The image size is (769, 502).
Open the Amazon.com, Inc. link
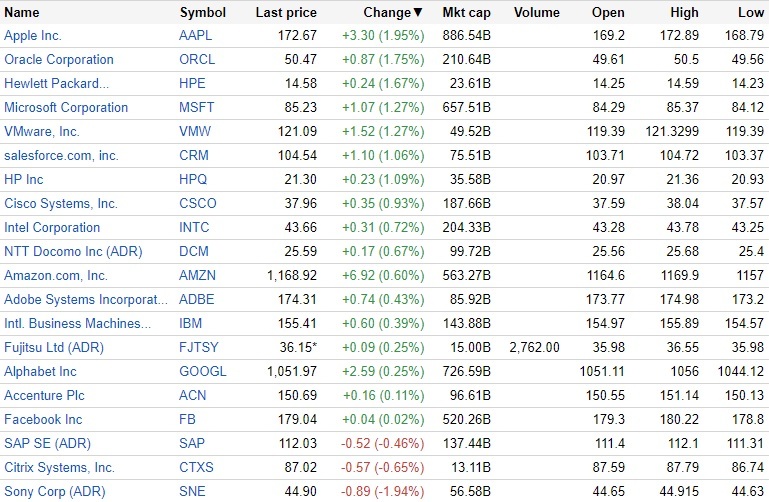[56, 275]
